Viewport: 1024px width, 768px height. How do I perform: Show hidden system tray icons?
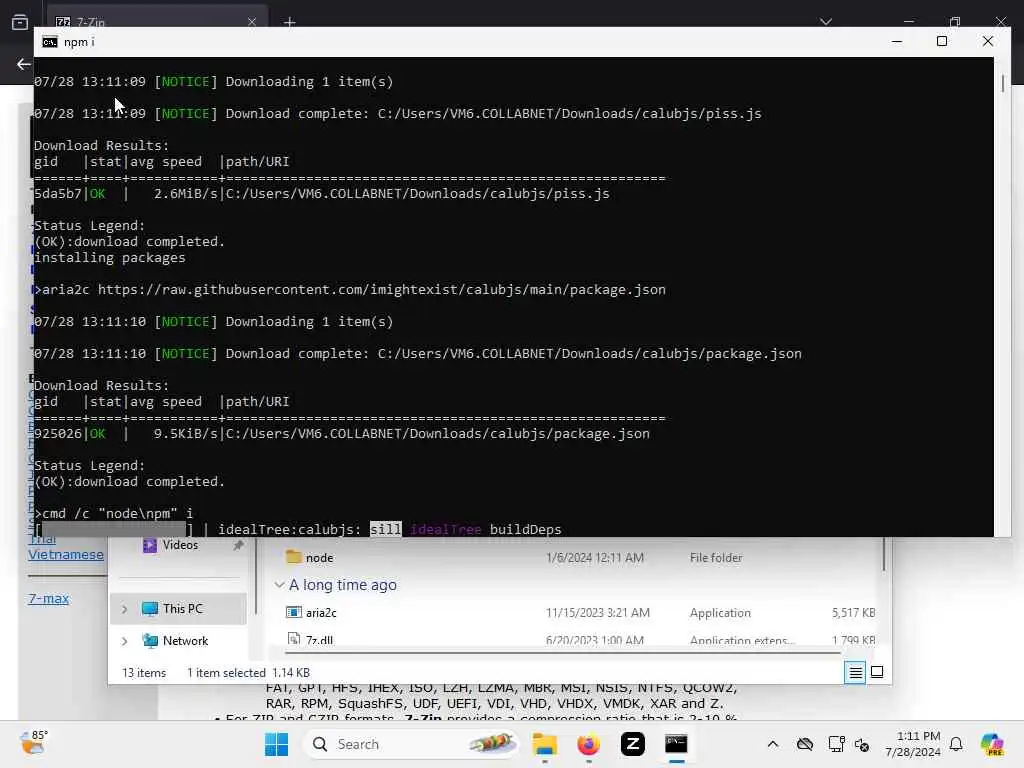tap(773, 744)
